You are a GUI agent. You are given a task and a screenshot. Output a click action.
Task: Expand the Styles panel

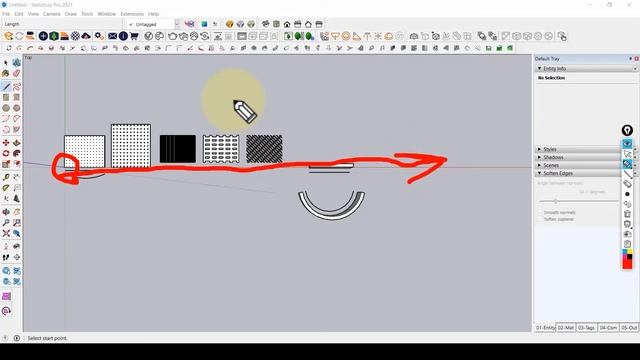click(540, 149)
